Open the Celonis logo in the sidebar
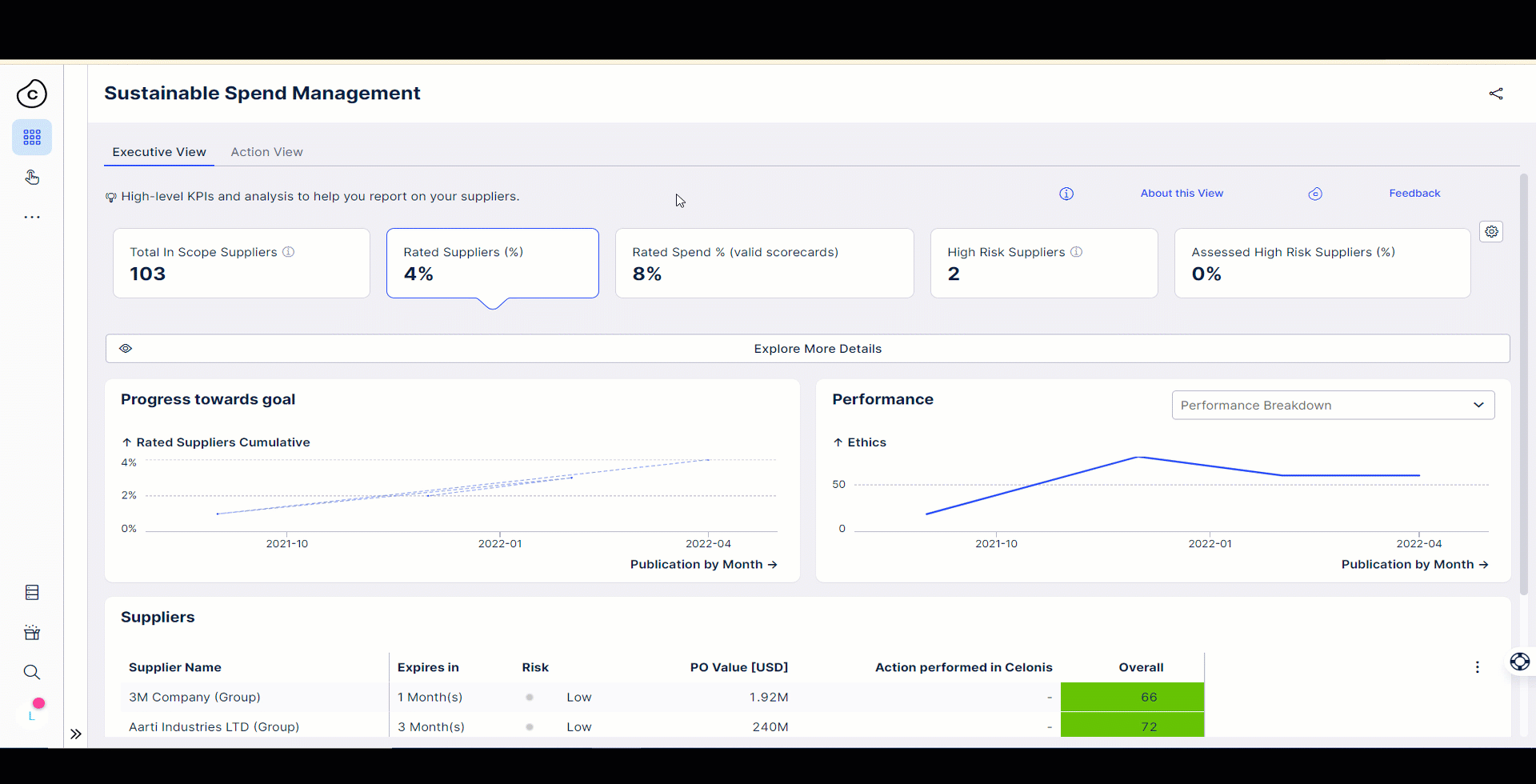 point(32,94)
